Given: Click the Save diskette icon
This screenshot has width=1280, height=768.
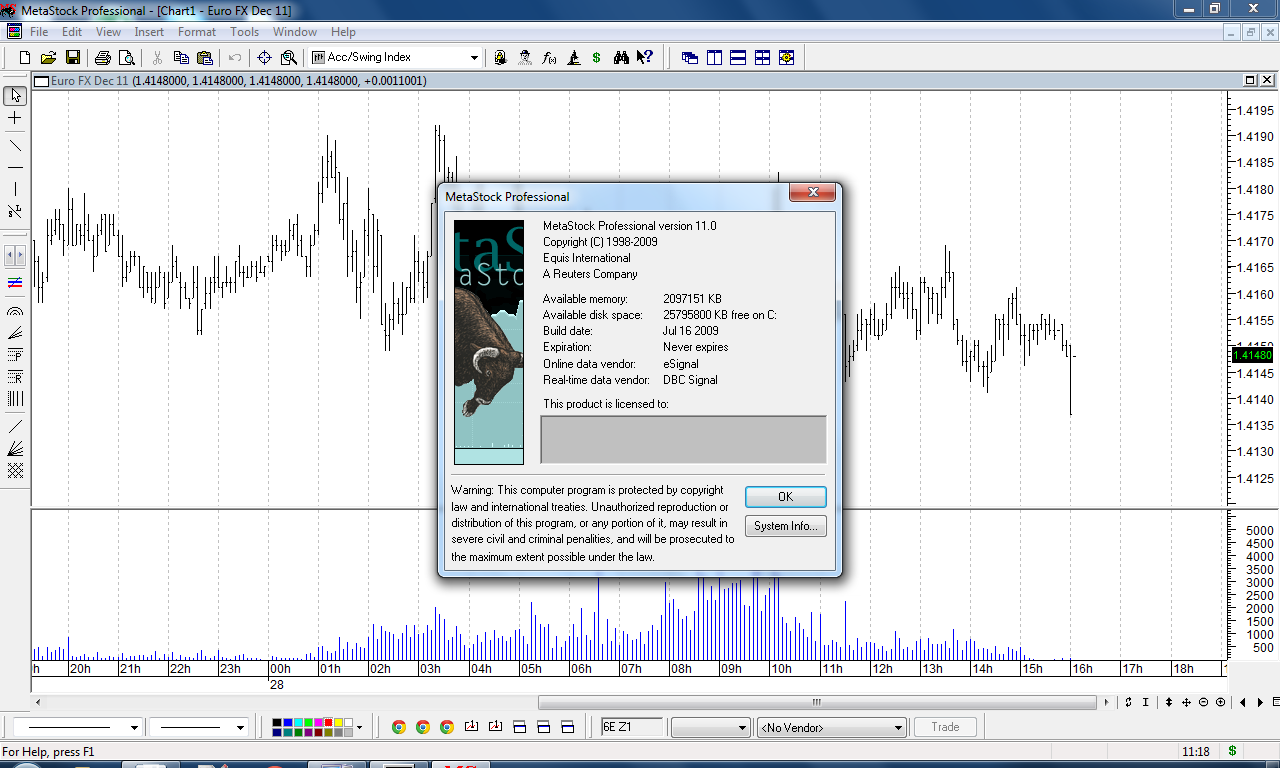Looking at the screenshot, I should pos(73,58).
